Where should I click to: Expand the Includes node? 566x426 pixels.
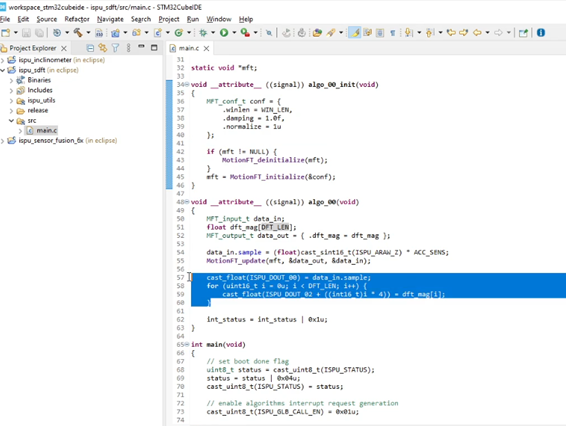[12, 90]
